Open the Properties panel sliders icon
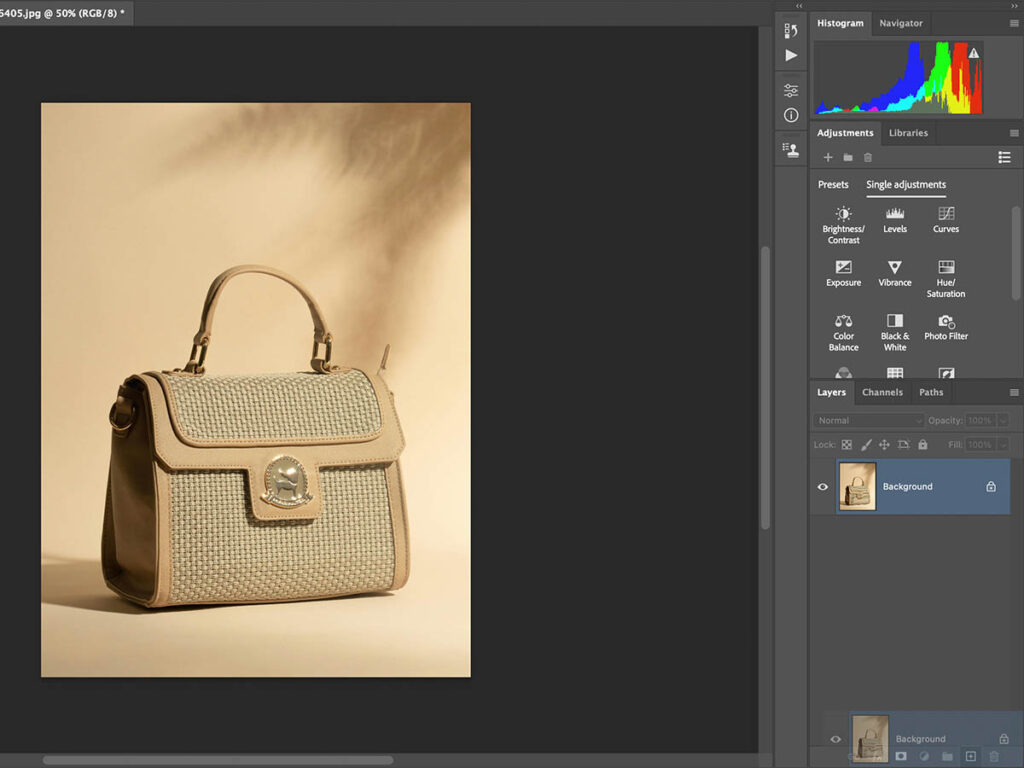 [791, 90]
